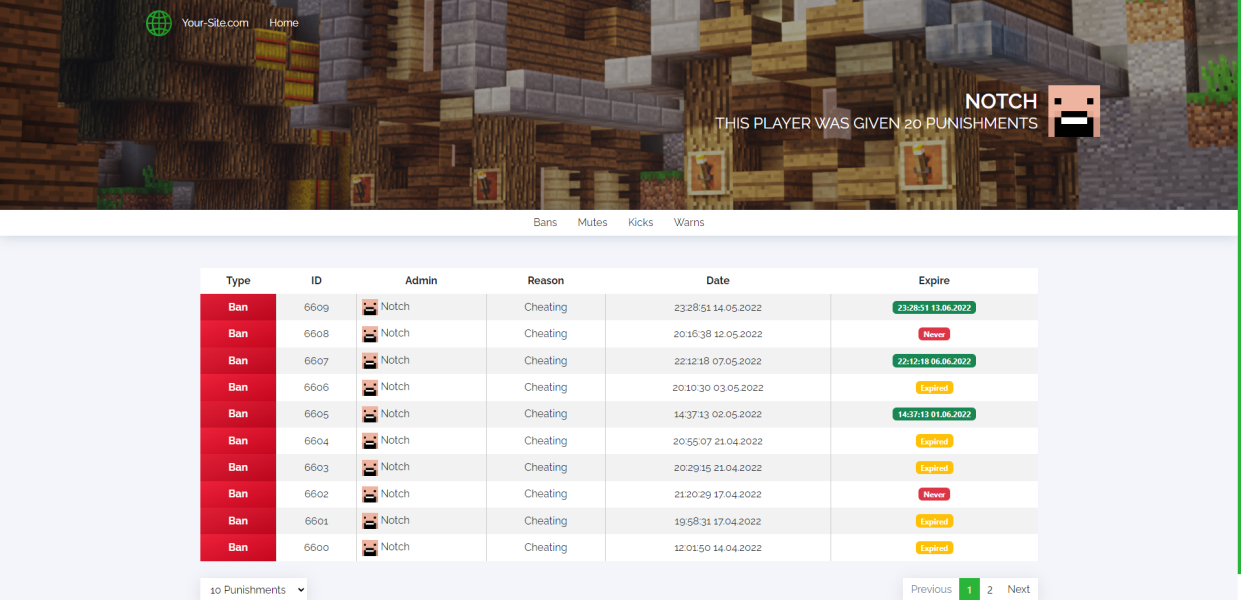Click the date 20:10:30 03.05.2022
Viewport: 1241px width, 600px height.
(718, 387)
